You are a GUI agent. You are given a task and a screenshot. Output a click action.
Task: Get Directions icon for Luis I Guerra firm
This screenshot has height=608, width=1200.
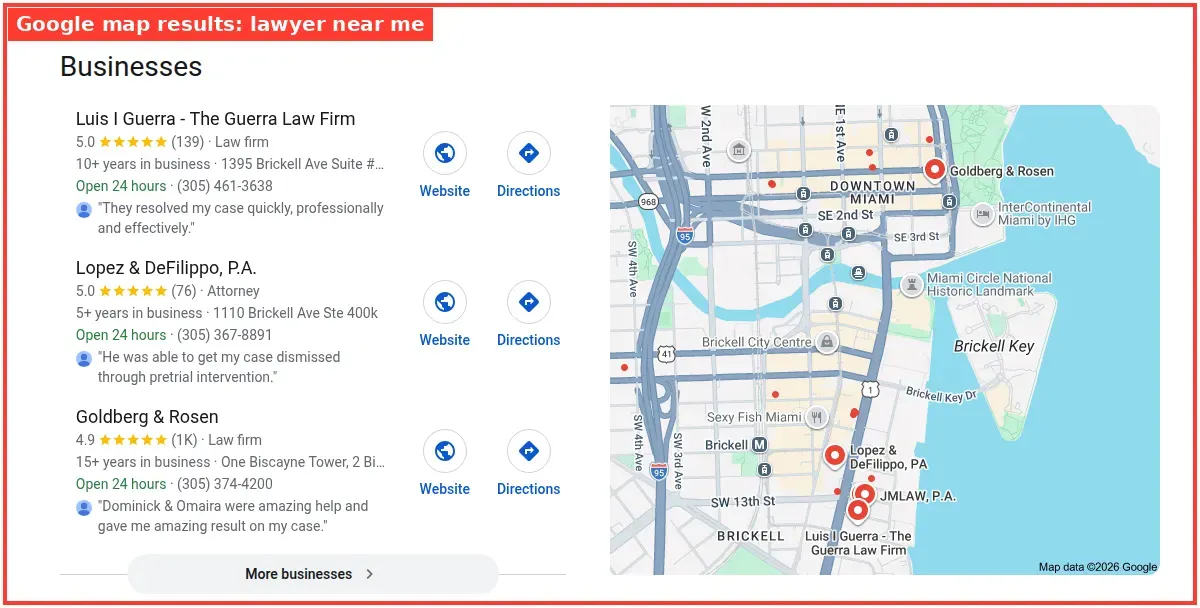pyautogui.click(x=529, y=153)
